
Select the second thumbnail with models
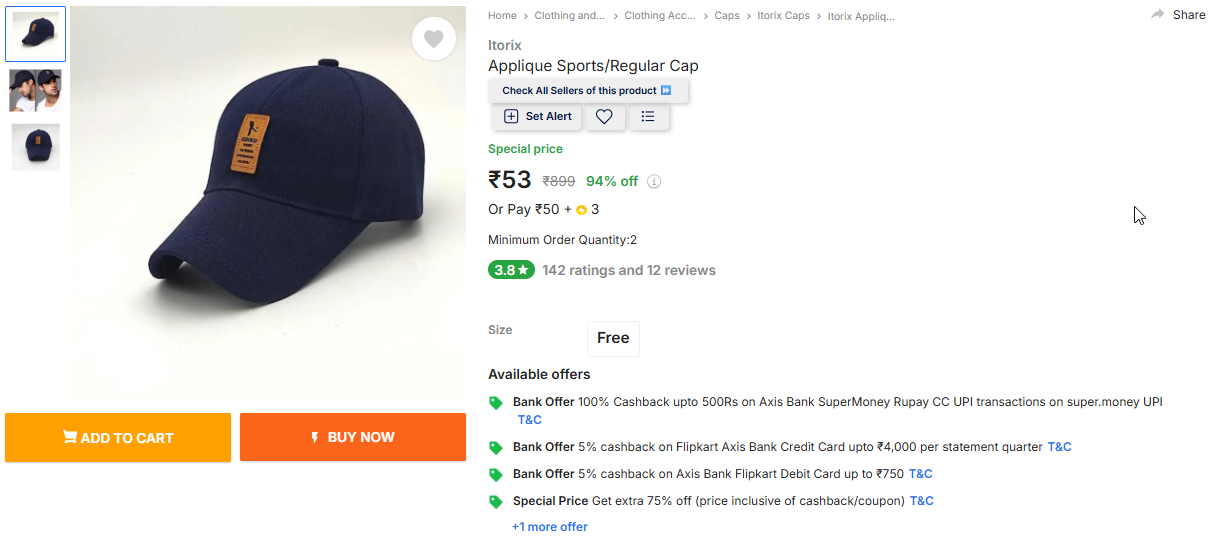35,91
